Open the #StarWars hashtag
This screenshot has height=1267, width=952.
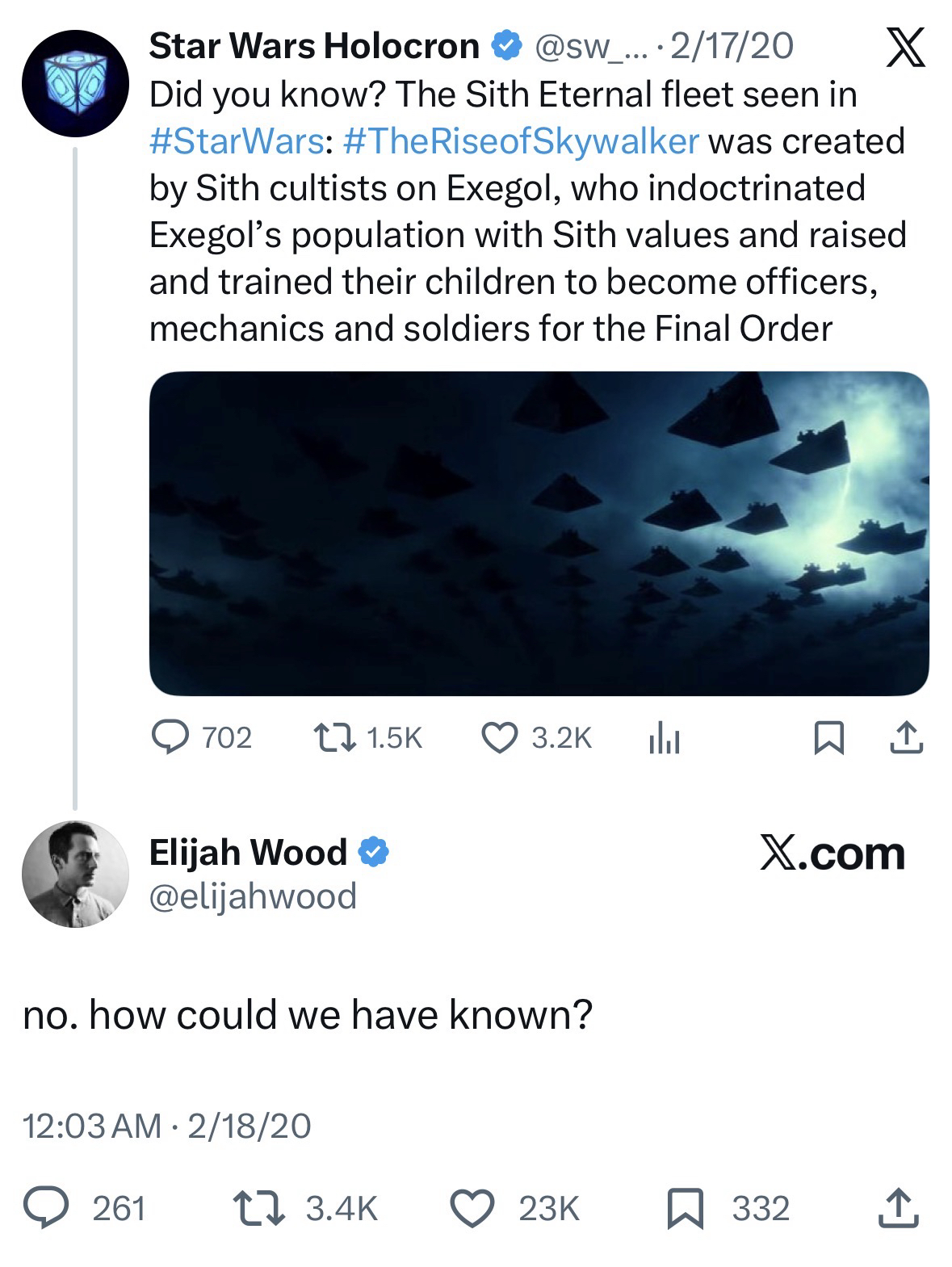coord(238,141)
